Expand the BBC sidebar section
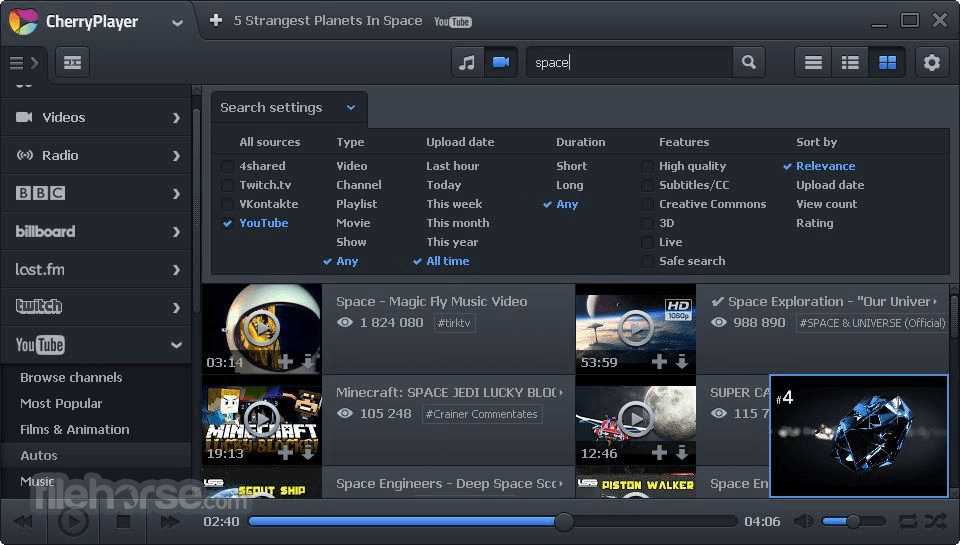Viewport: 960px width, 545px height. [97, 194]
